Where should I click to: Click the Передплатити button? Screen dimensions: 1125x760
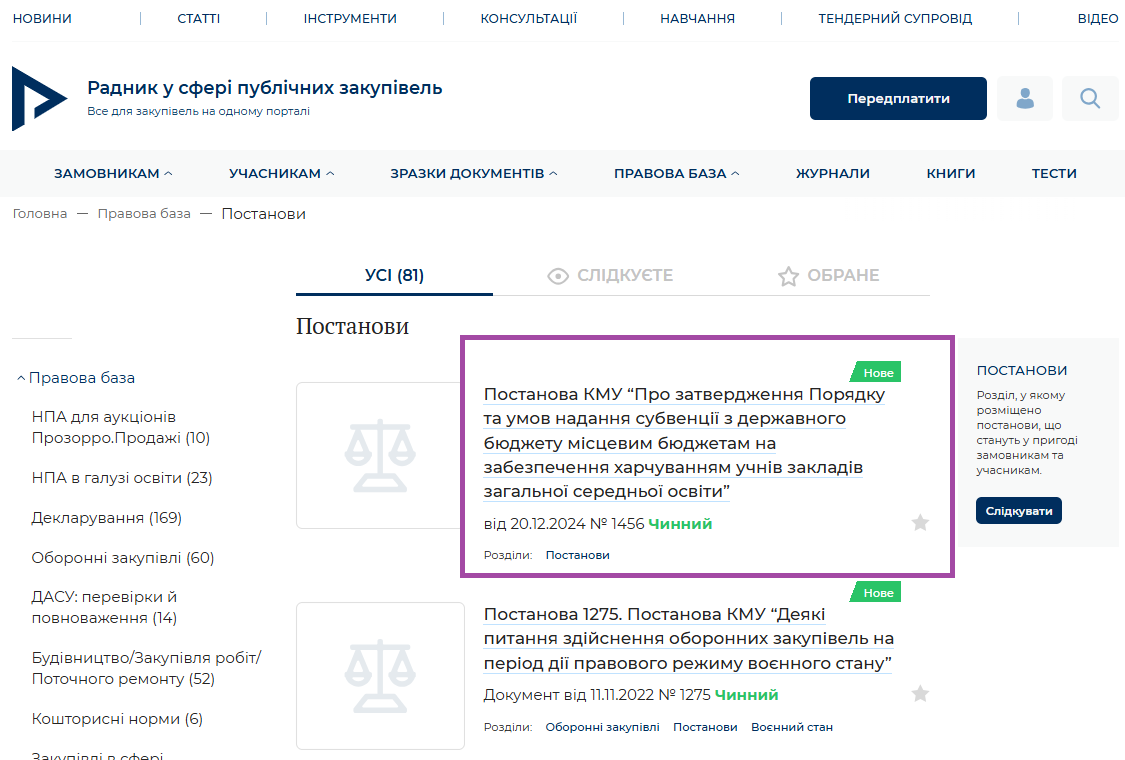point(898,99)
